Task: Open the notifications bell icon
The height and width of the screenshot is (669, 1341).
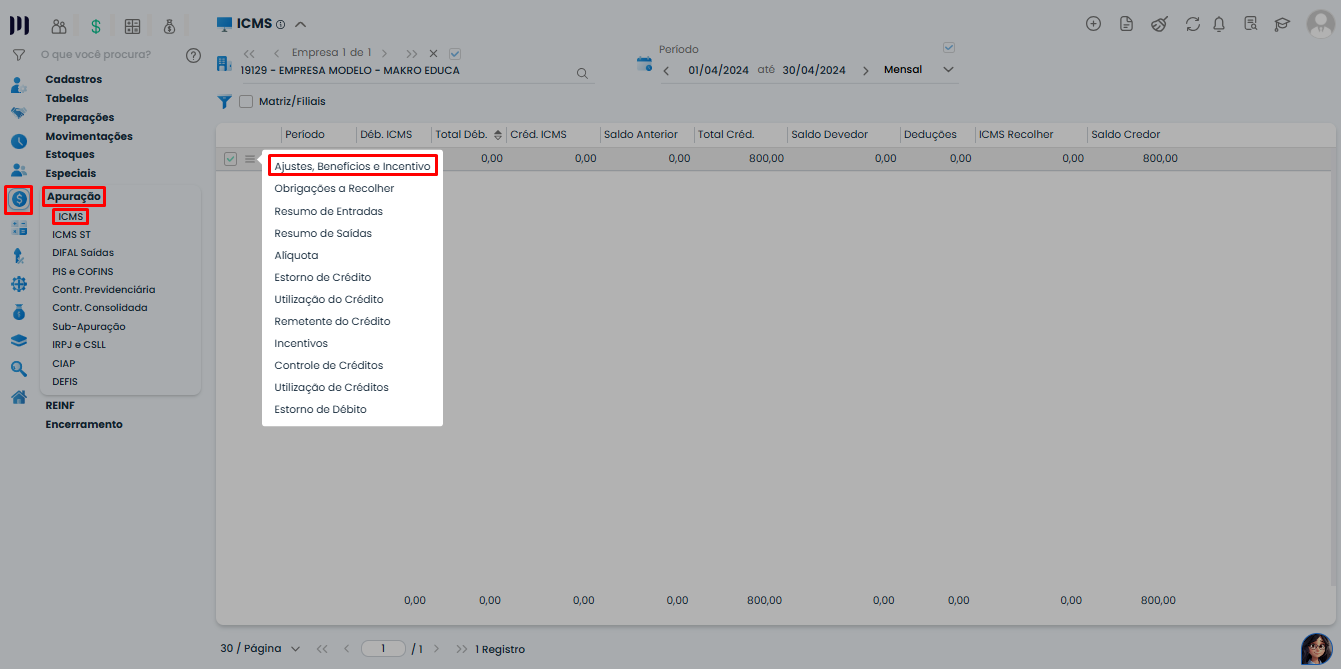Action: (x=1219, y=24)
